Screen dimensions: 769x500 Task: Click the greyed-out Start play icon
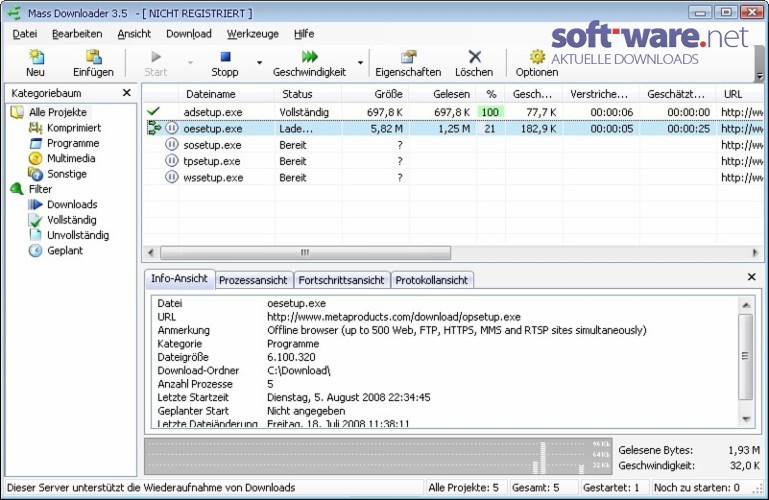click(156, 57)
